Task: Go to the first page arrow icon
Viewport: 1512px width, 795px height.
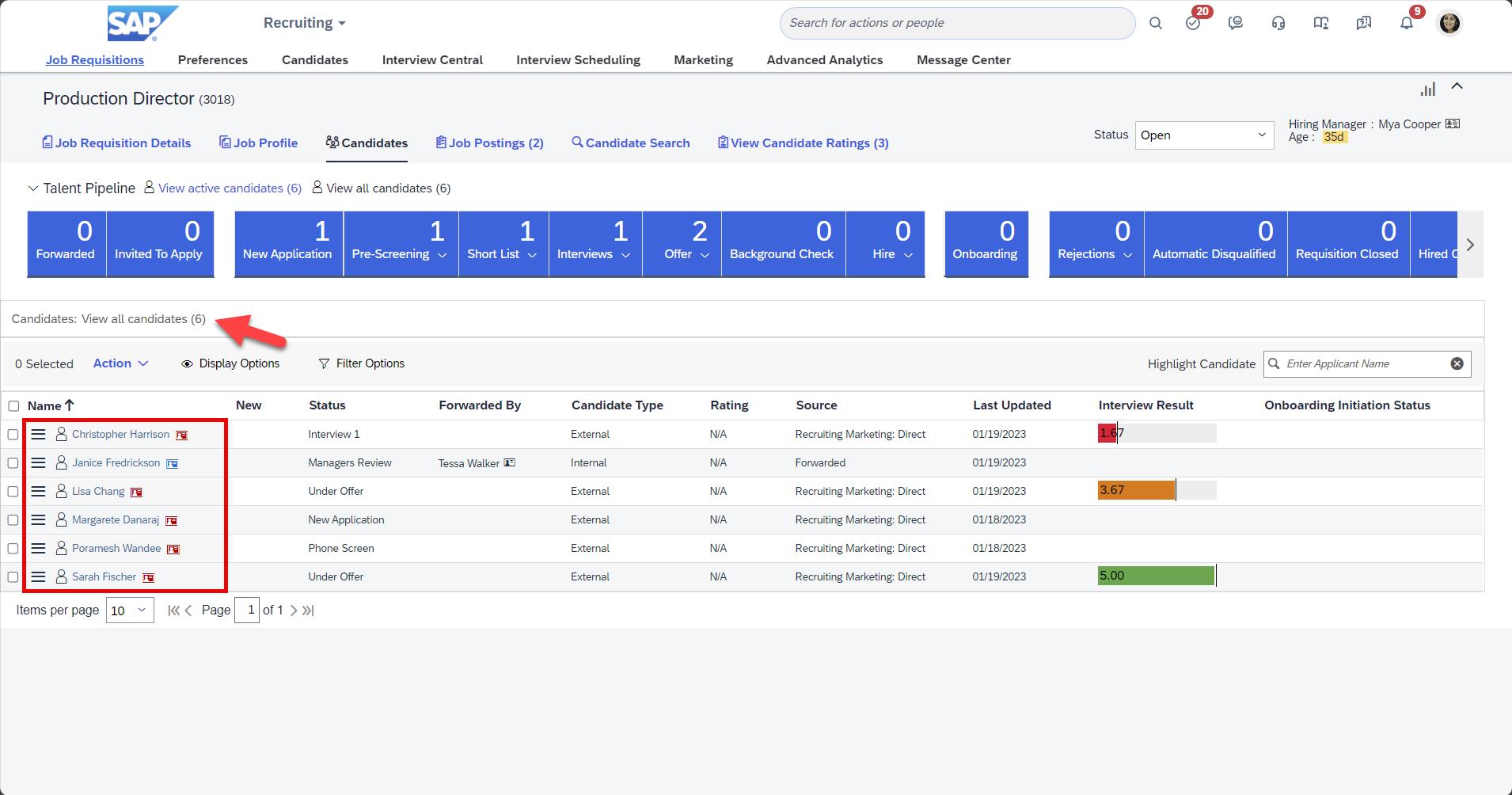Action: (x=173, y=611)
